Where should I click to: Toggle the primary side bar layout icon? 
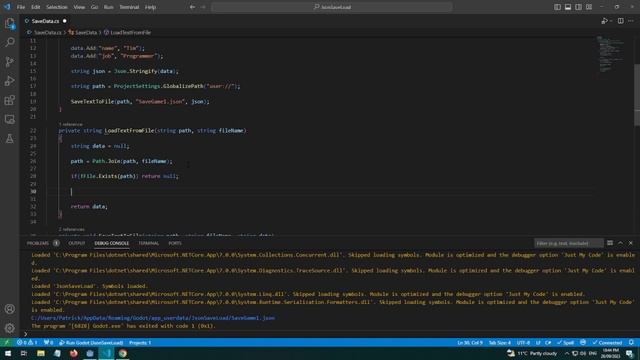(x=557, y=7)
